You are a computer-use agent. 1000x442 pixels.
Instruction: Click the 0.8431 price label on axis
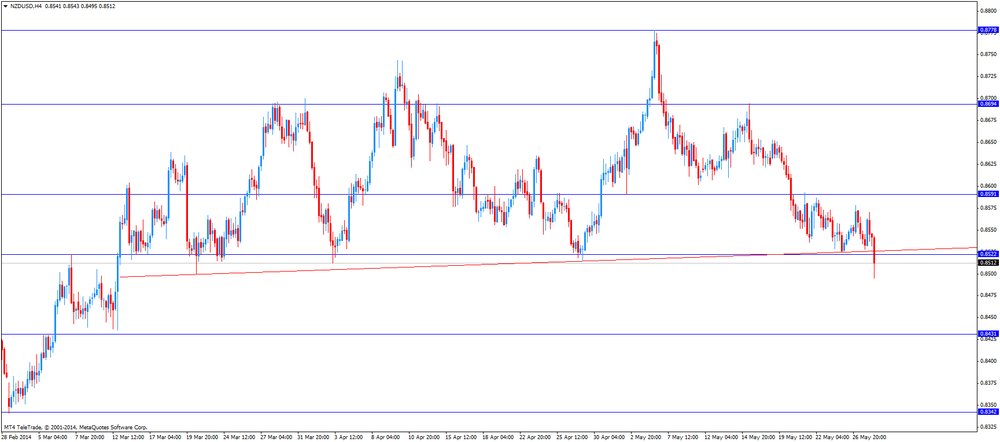pyautogui.click(x=988, y=334)
